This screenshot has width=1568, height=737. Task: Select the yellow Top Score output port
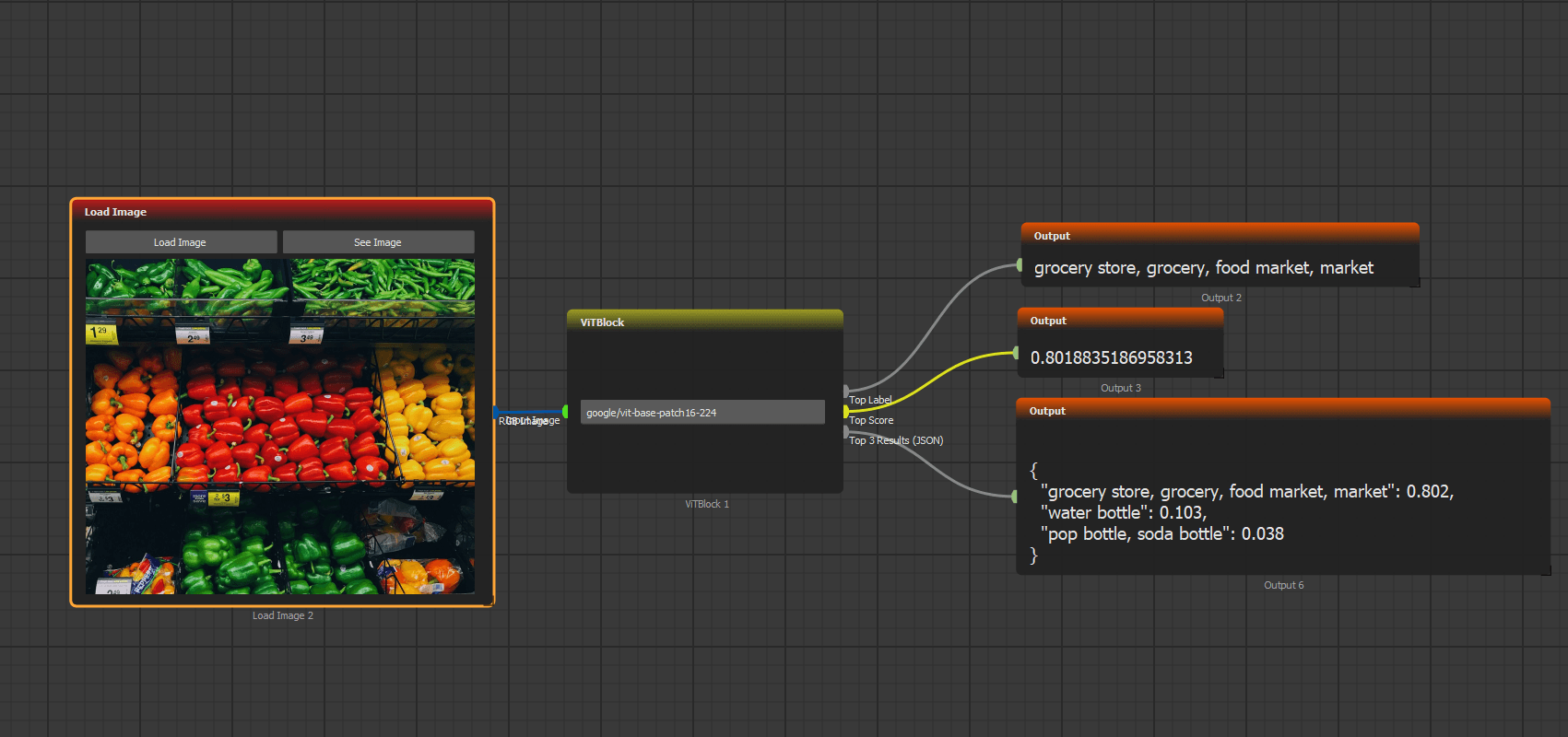[x=846, y=412]
